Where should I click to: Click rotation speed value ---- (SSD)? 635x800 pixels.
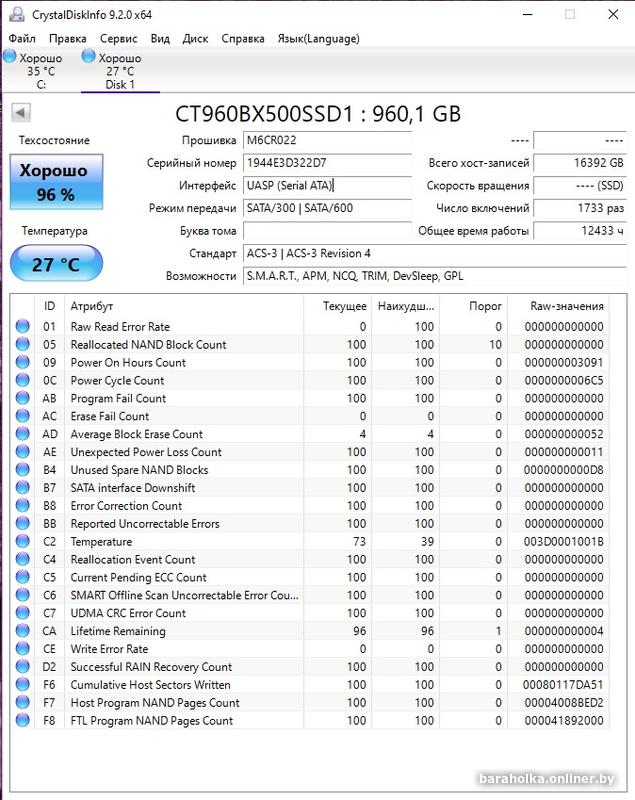579,185
